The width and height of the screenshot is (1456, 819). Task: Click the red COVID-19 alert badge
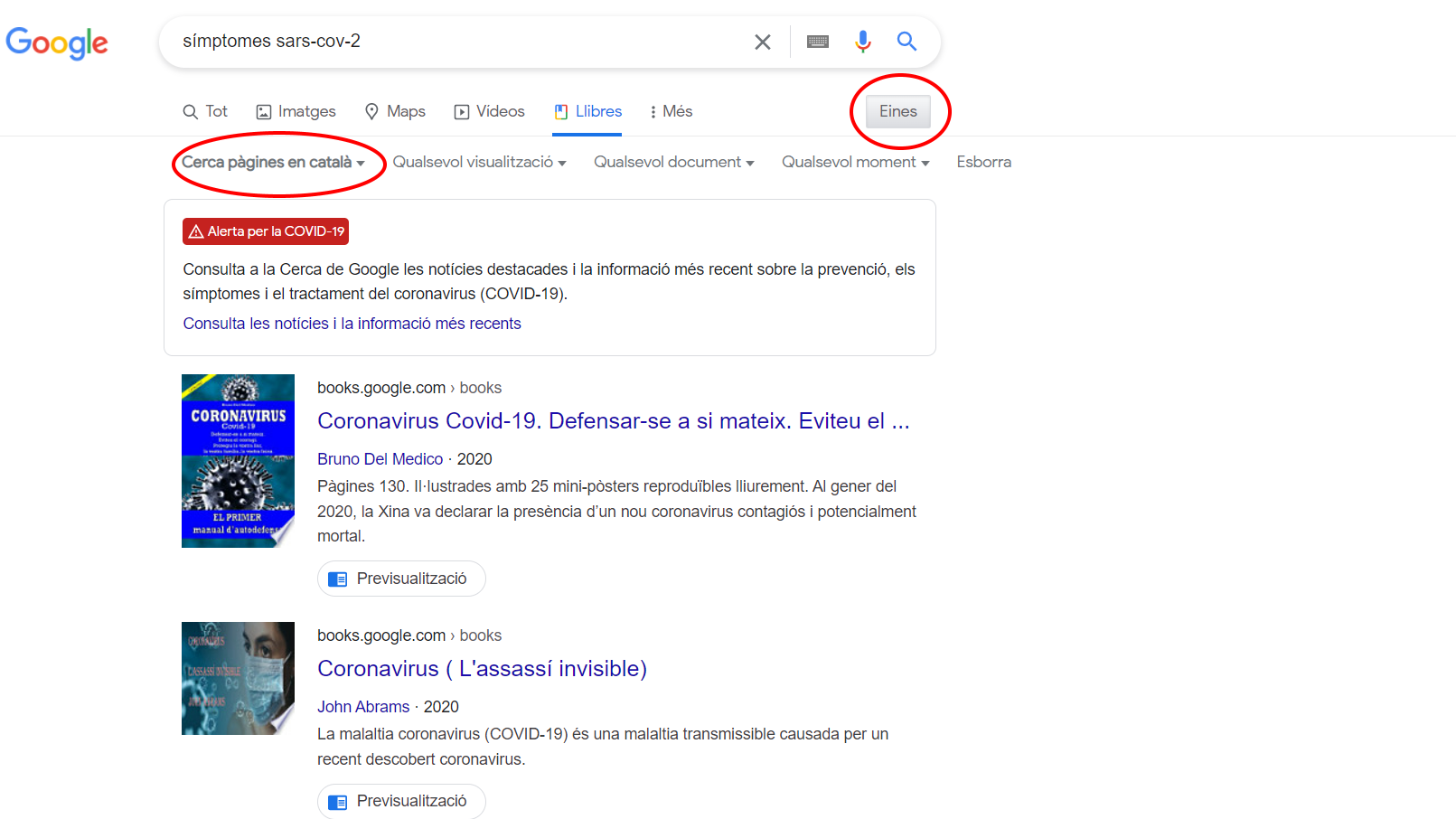pos(266,231)
